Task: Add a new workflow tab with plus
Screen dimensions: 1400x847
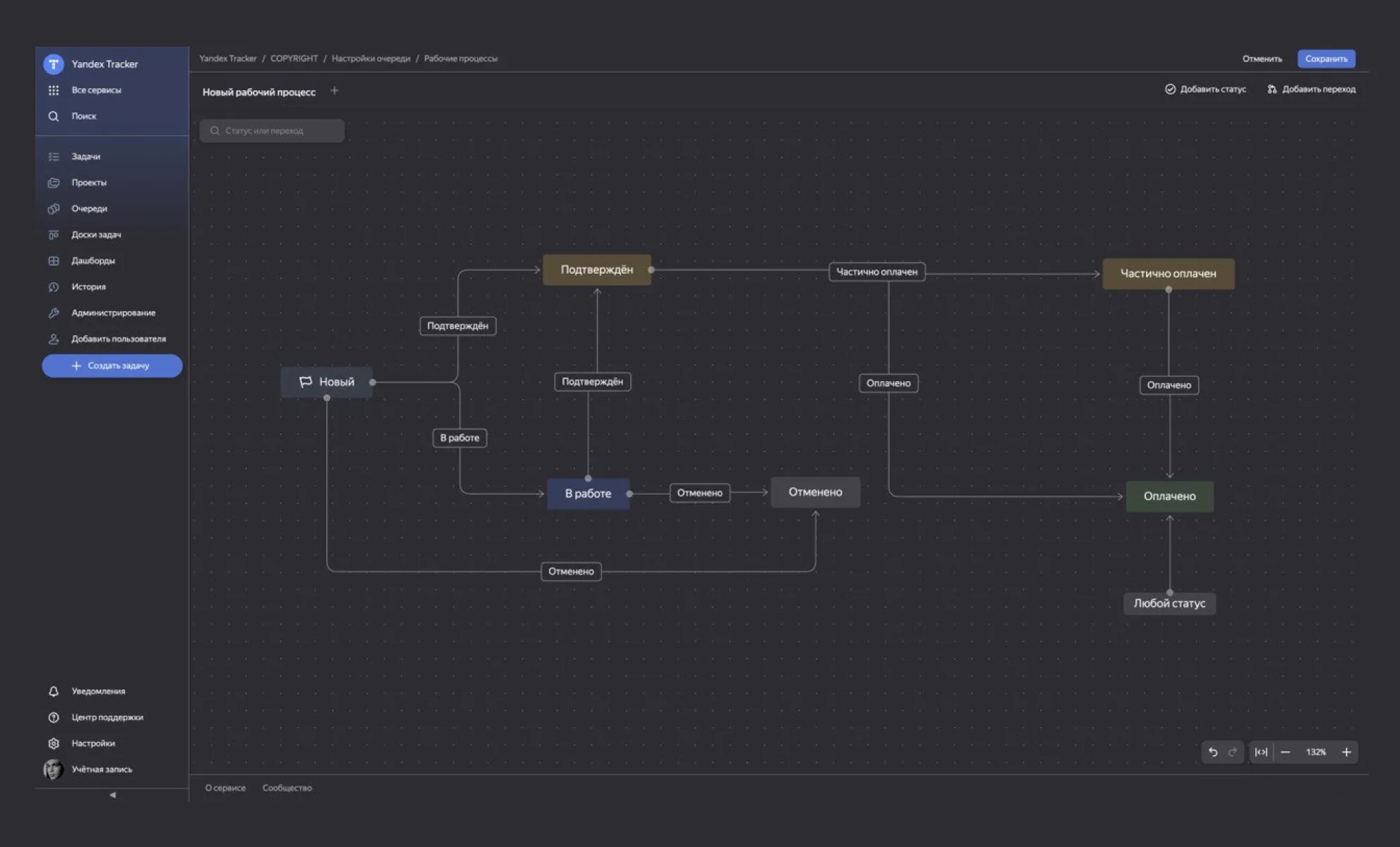Action: click(x=334, y=91)
